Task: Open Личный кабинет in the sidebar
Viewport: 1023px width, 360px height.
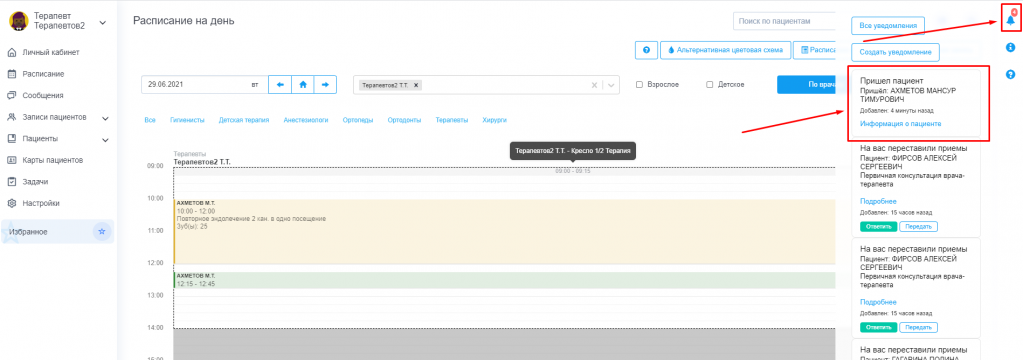Action: click(x=51, y=52)
